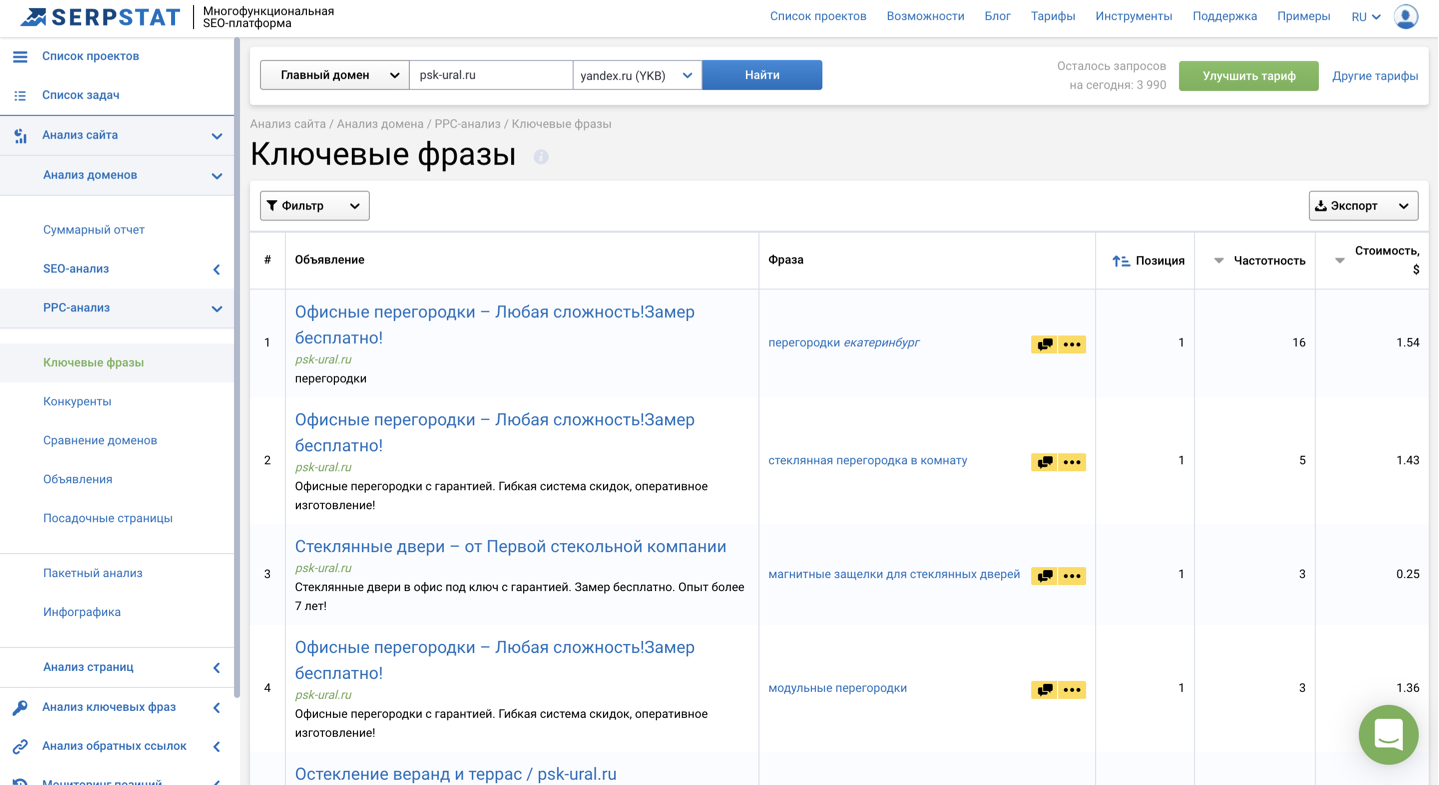
Task: Open Пакетный анализ in sidebar
Action: [x=93, y=574]
